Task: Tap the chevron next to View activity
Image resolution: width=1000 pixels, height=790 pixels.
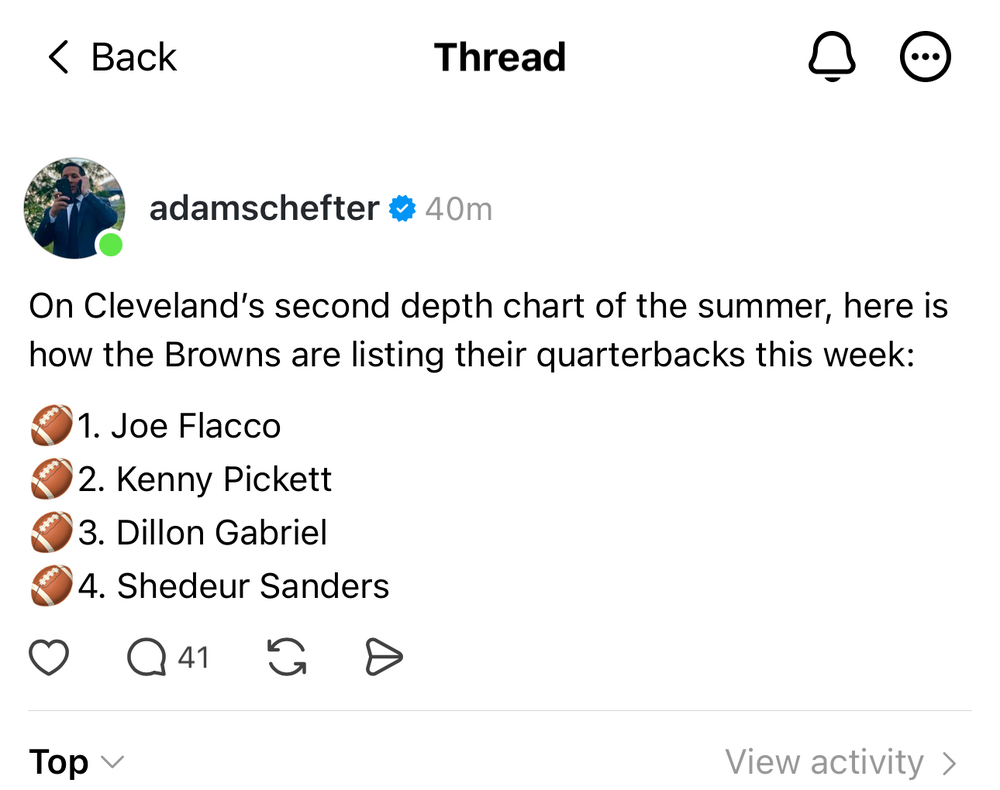Action: point(949,764)
